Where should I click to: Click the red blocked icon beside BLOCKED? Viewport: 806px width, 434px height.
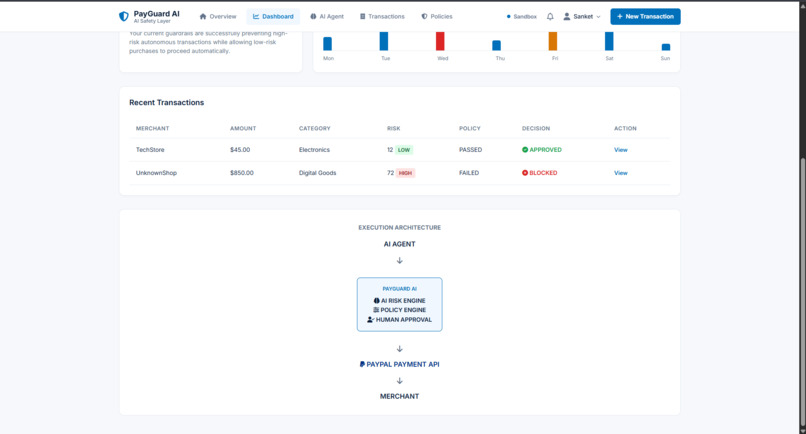(x=525, y=173)
